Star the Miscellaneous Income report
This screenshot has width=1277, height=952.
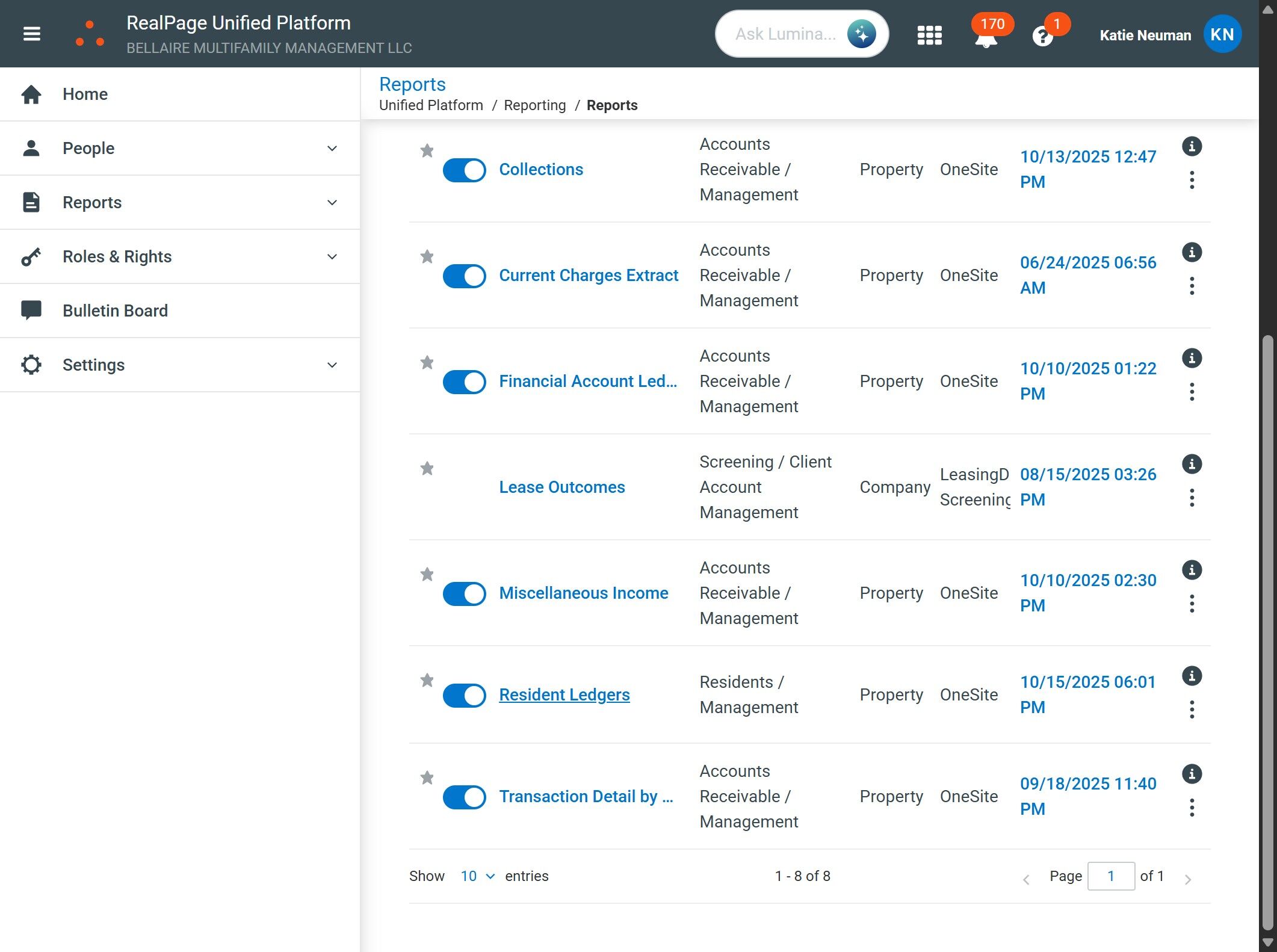point(427,574)
